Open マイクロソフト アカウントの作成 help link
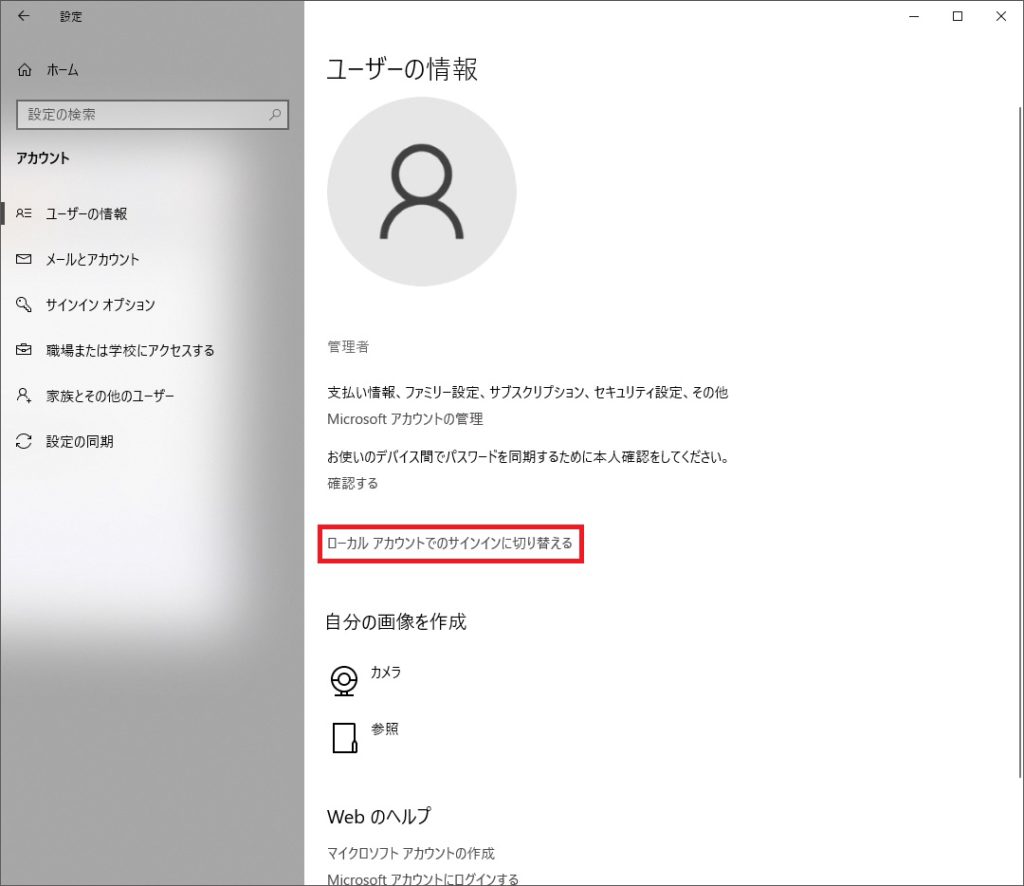 click(x=411, y=853)
